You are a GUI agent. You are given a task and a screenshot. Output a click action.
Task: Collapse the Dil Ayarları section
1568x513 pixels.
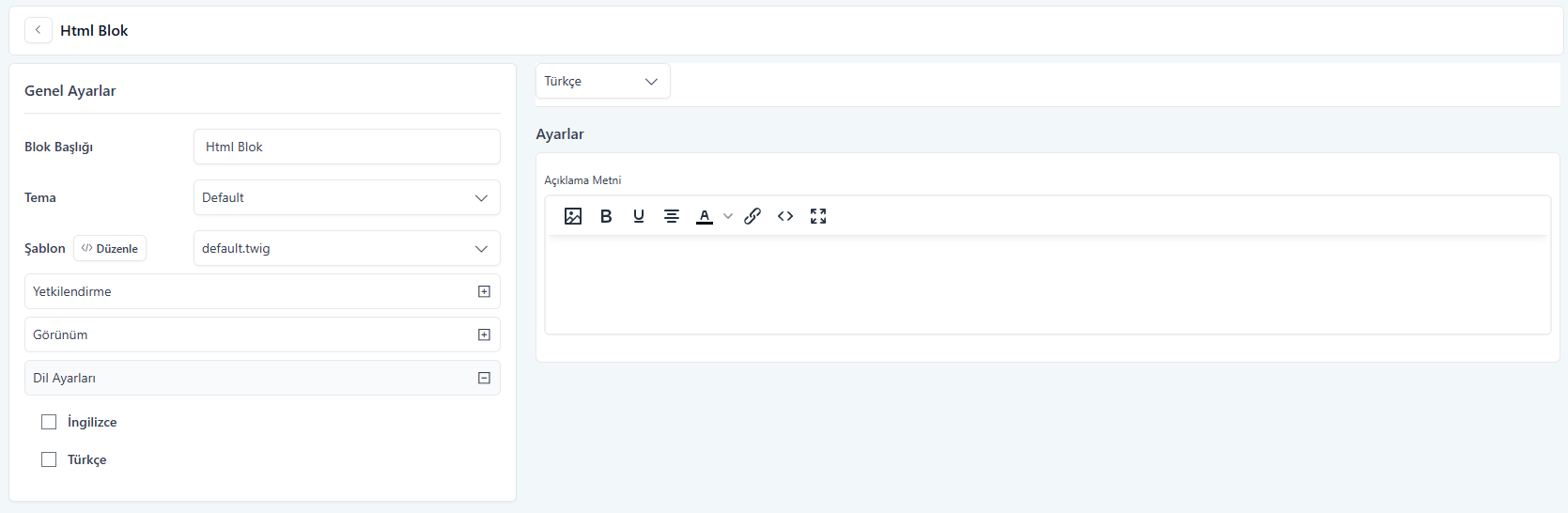262,378
